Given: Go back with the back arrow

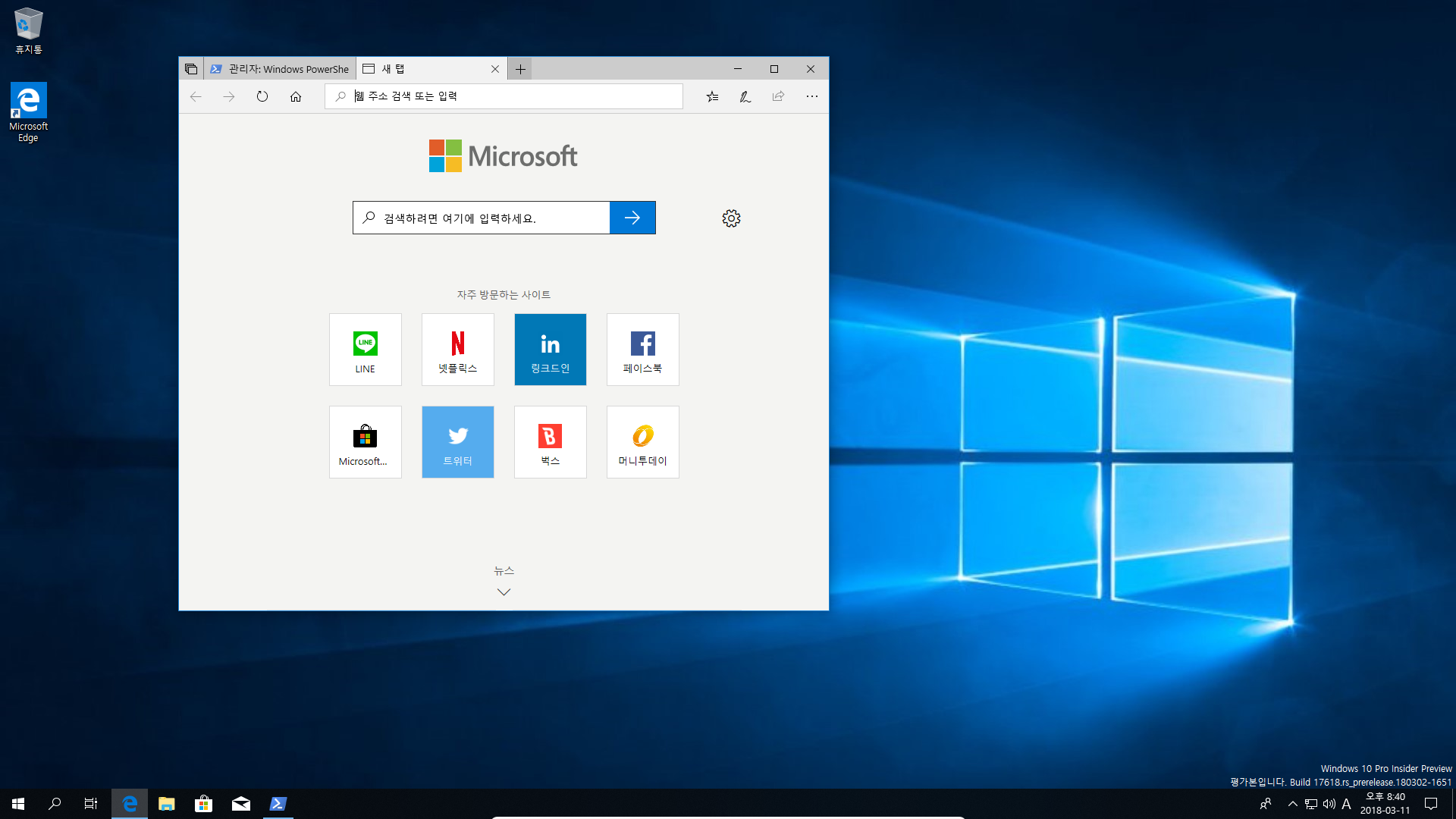Looking at the screenshot, I should click(196, 96).
